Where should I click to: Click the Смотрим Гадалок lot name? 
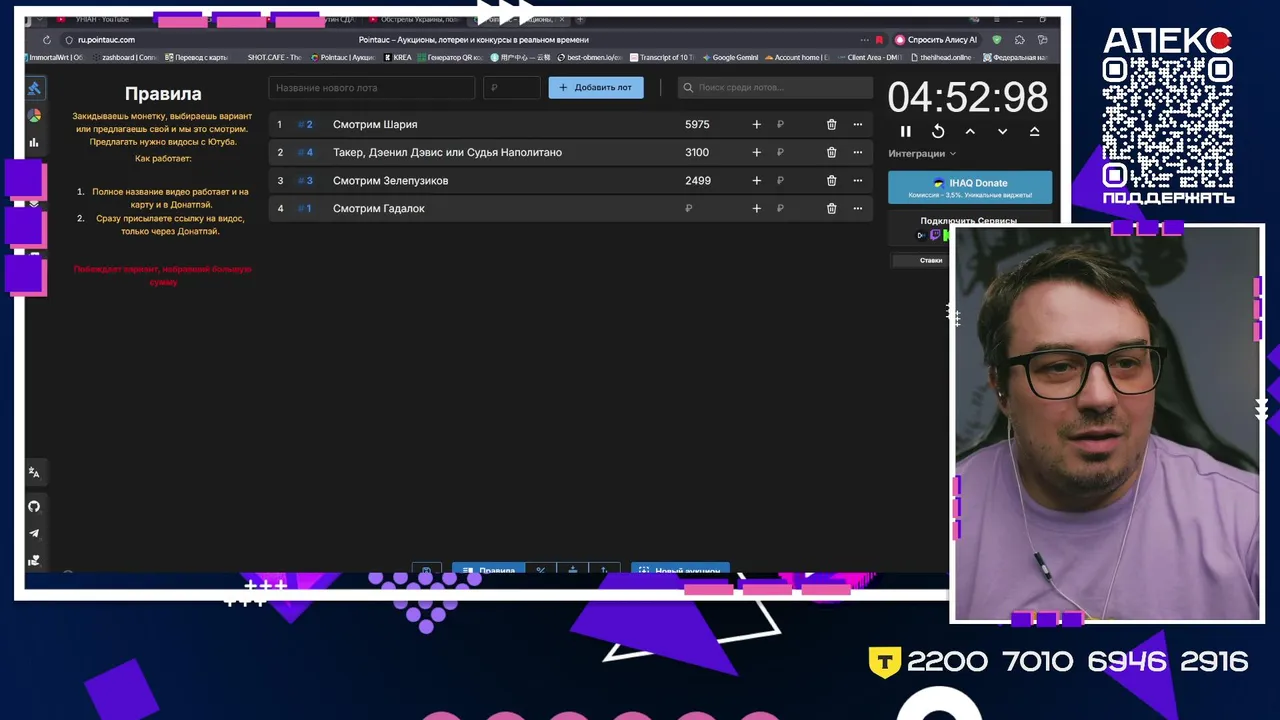point(379,208)
